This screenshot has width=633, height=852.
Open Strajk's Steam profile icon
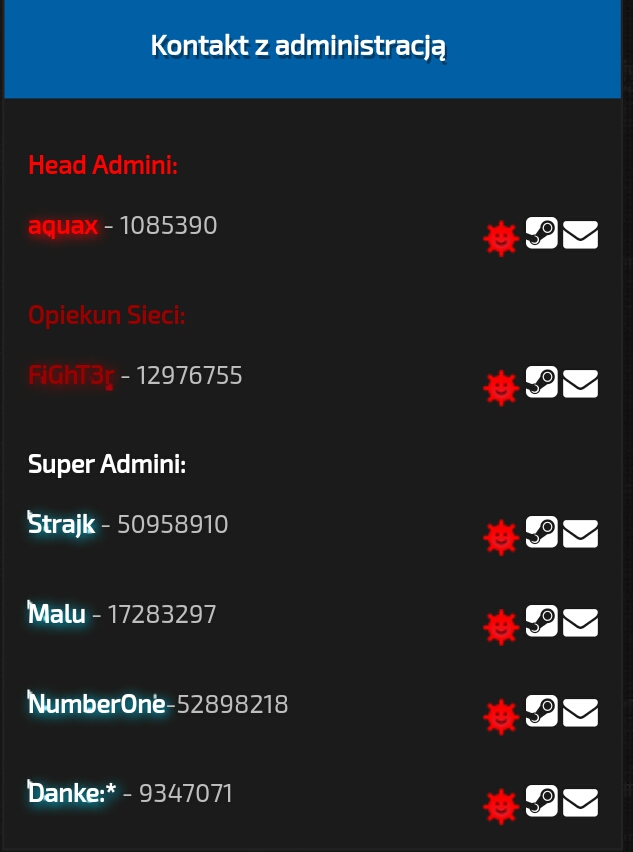[542, 531]
